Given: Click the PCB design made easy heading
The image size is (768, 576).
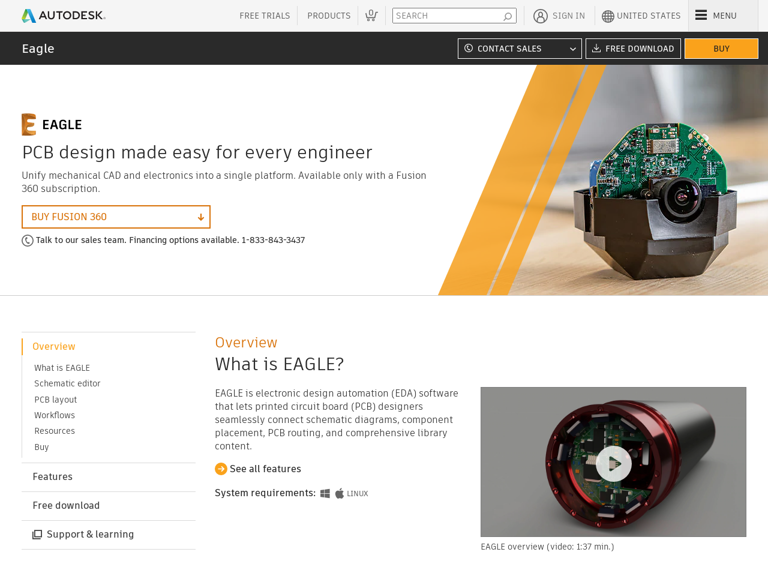Looking at the screenshot, I should click(197, 152).
